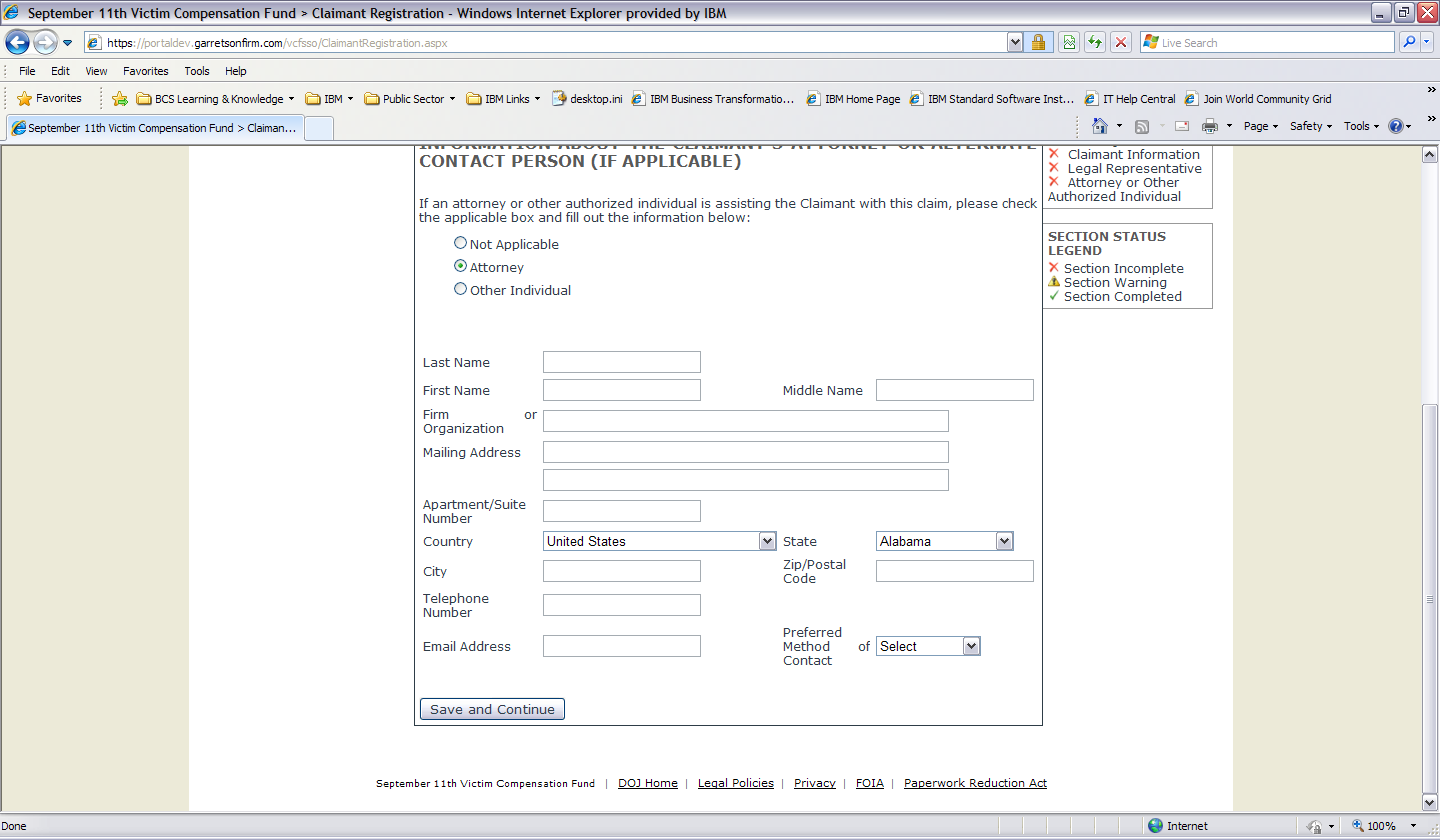Expand the State dropdown showing Alabama
Viewport: 1440px width, 840px height.
coord(1004,541)
